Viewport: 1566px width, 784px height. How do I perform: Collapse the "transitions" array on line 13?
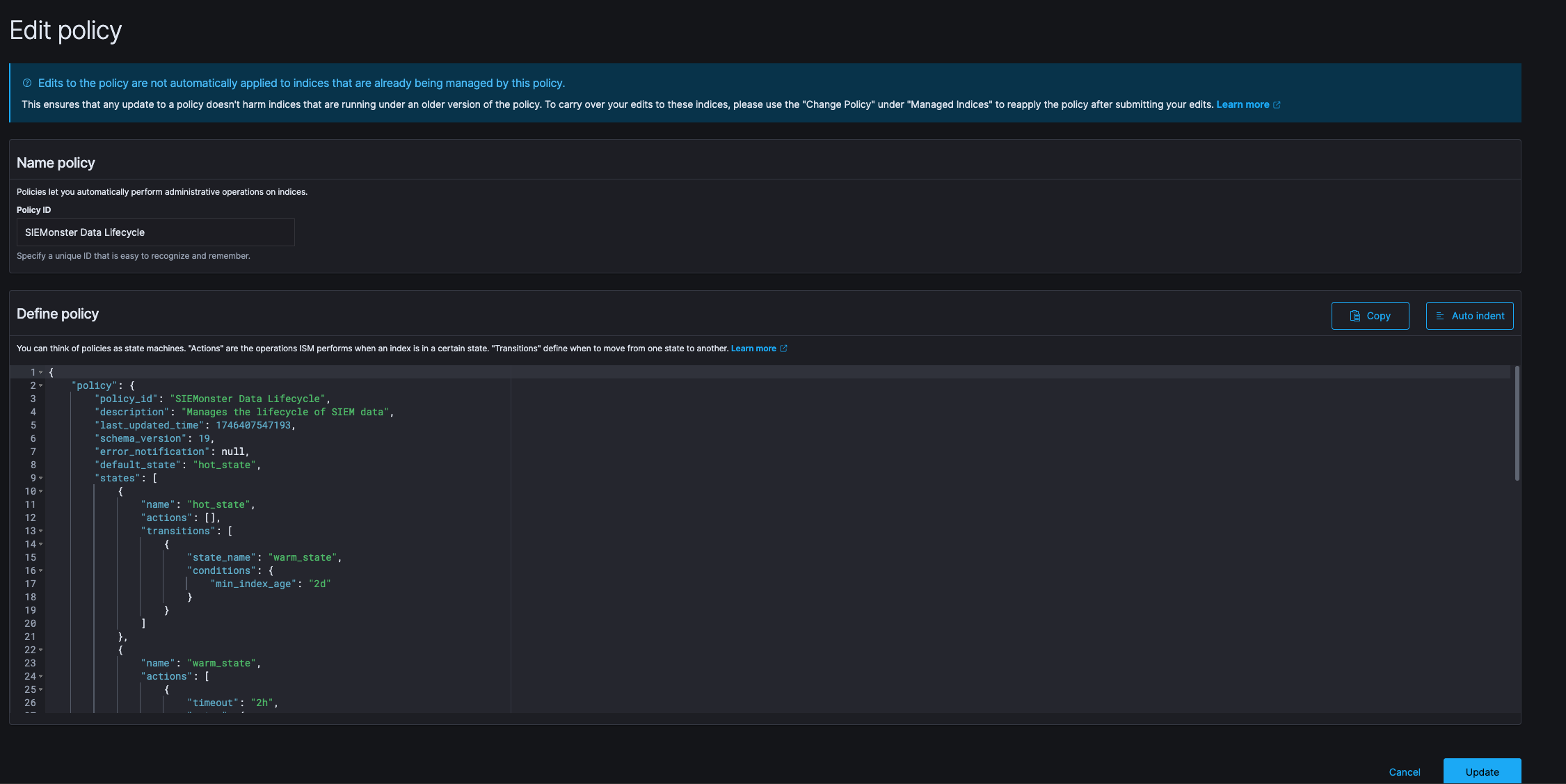click(x=41, y=531)
